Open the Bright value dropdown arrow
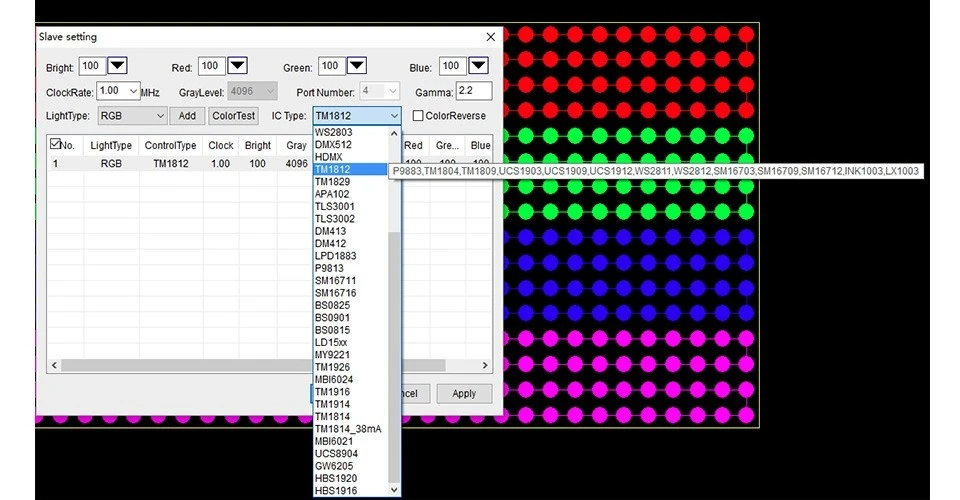Image resolution: width=960 pixels, height=500 pixels. (x=117, y=65)
